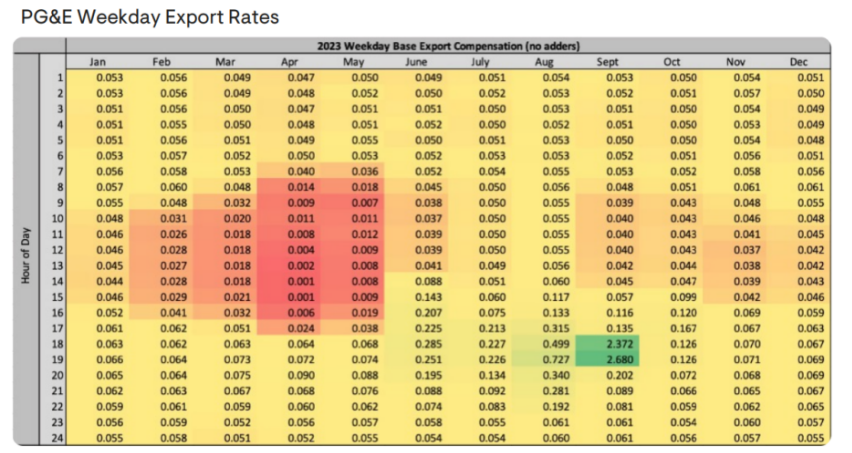Select the Aug column header
Image resolution: width=852 pixels, height=453 pixels.
[x=543, y=62]
